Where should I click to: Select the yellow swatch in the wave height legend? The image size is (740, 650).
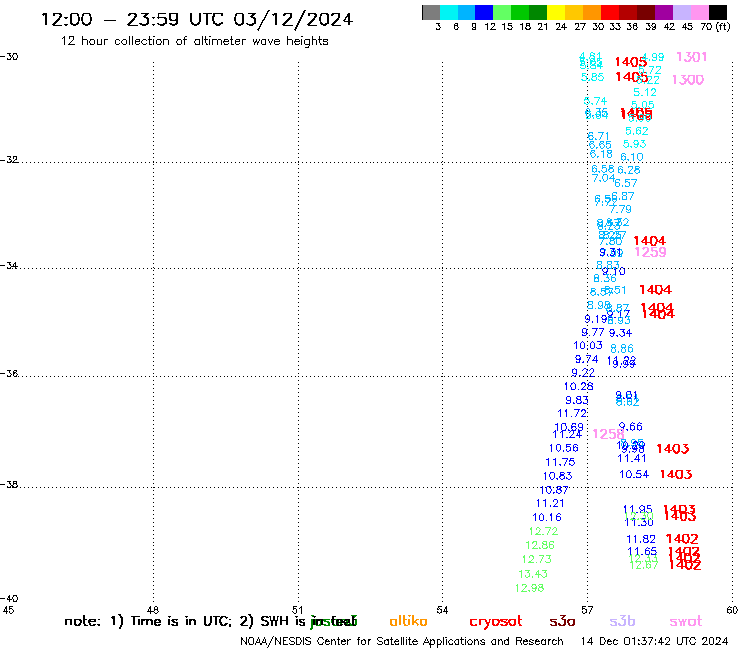[x=555, y=12]
